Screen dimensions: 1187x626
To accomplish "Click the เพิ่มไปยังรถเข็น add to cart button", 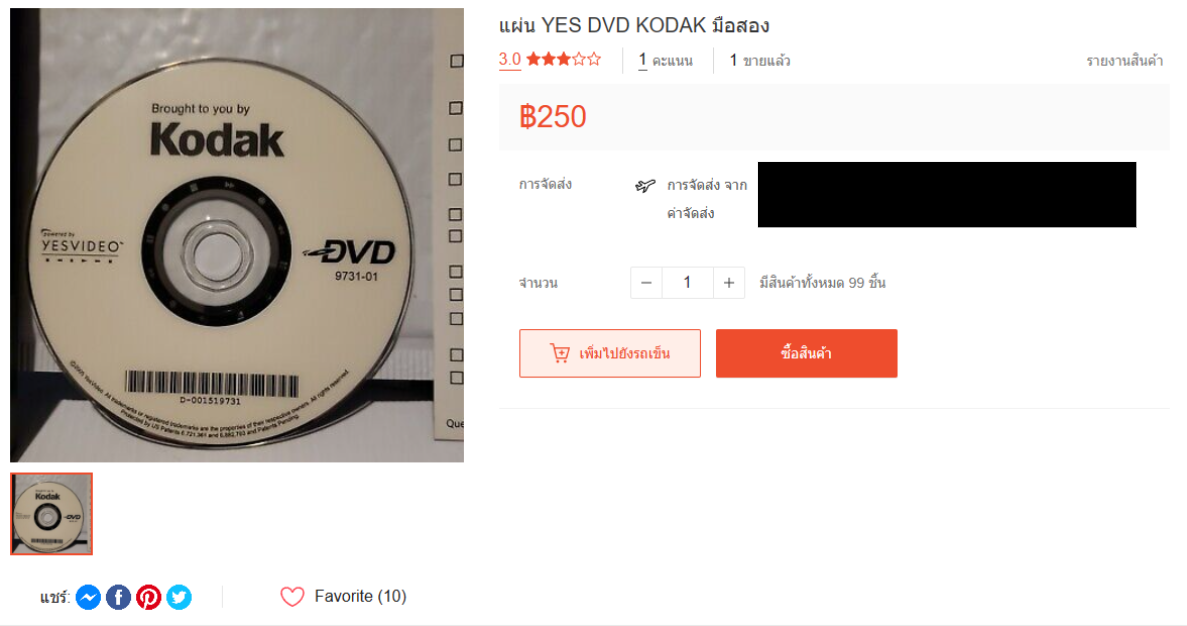I will (609, 353).
